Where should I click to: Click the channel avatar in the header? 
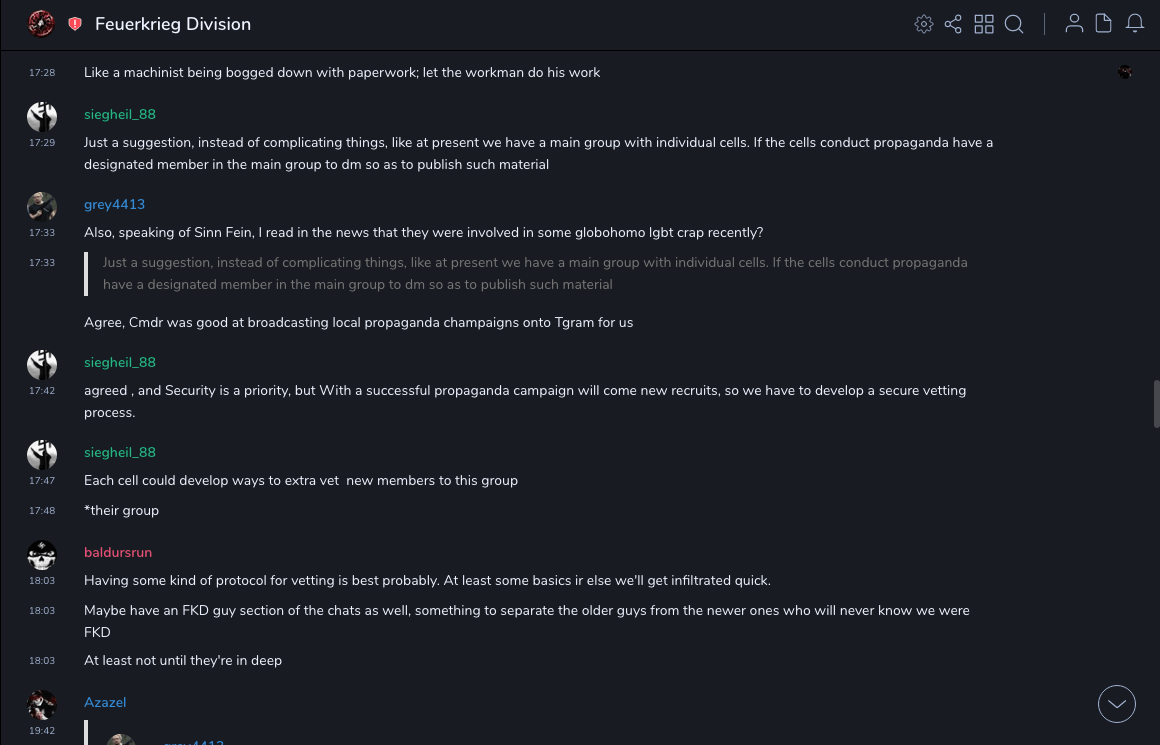coord(41,24)
